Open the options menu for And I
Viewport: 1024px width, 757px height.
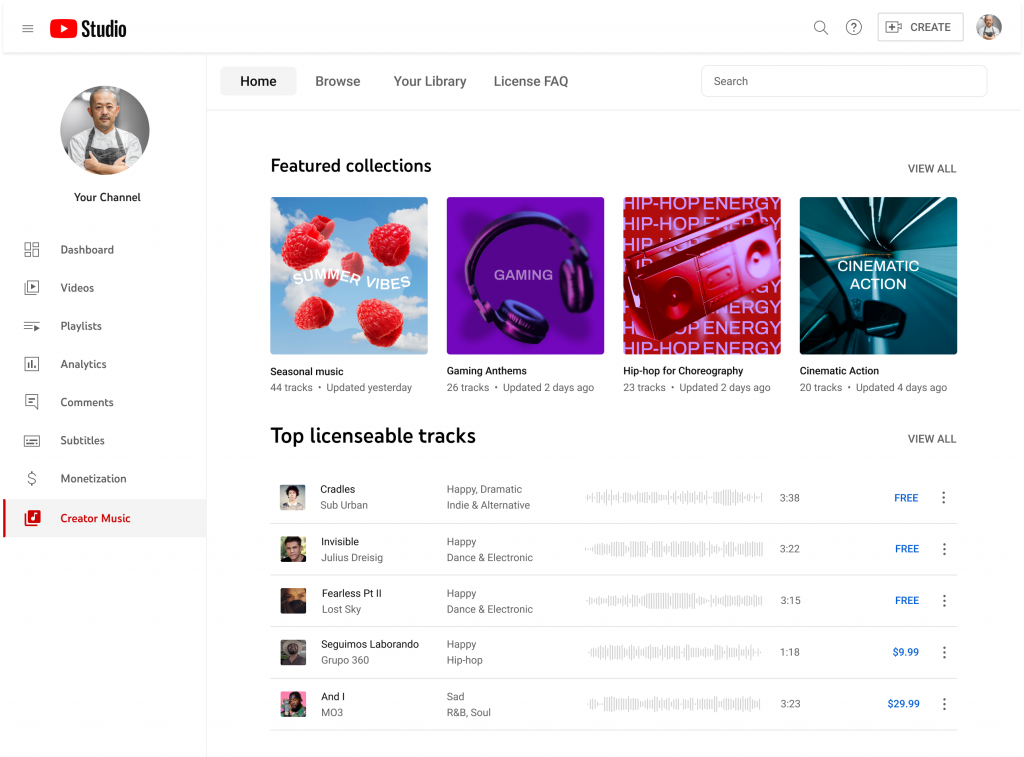[944, 703]
